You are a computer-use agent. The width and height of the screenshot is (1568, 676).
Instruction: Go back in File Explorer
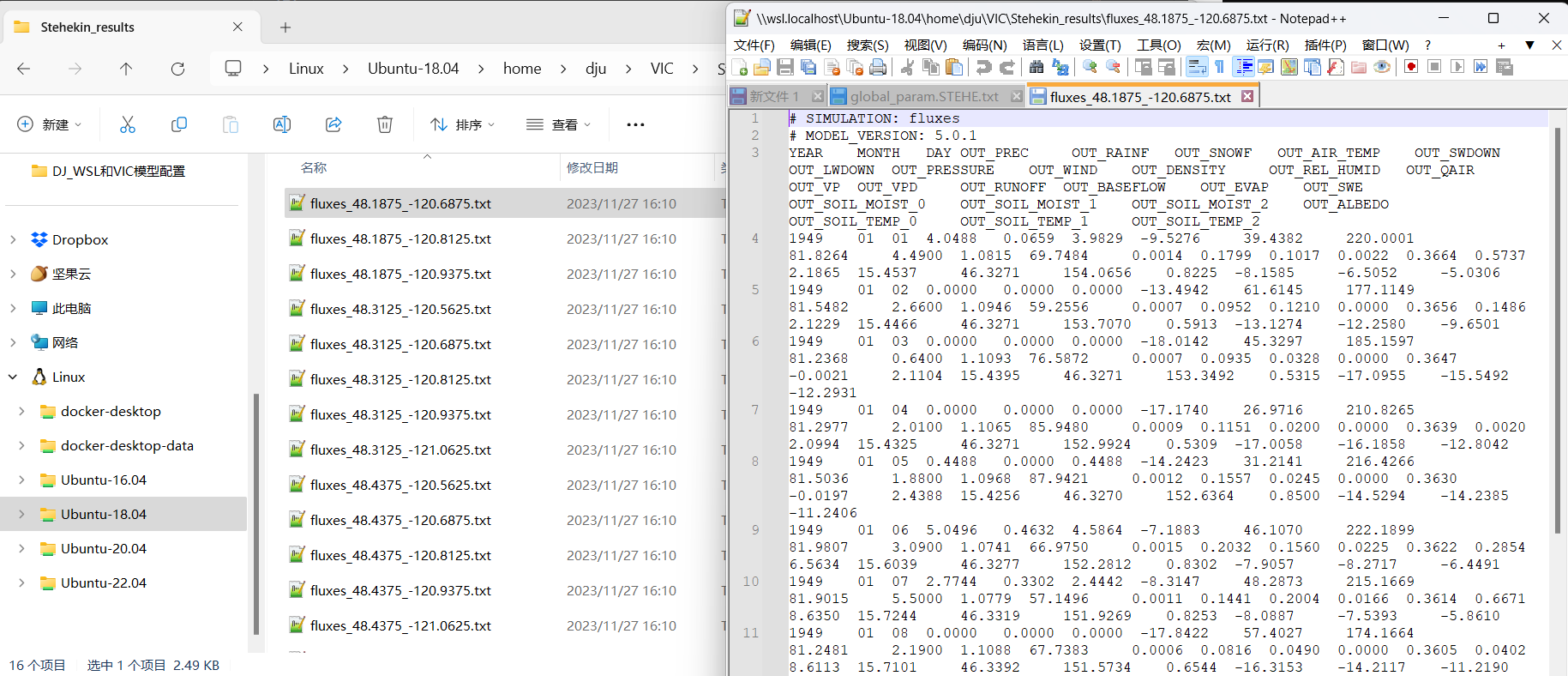(24, 69)
